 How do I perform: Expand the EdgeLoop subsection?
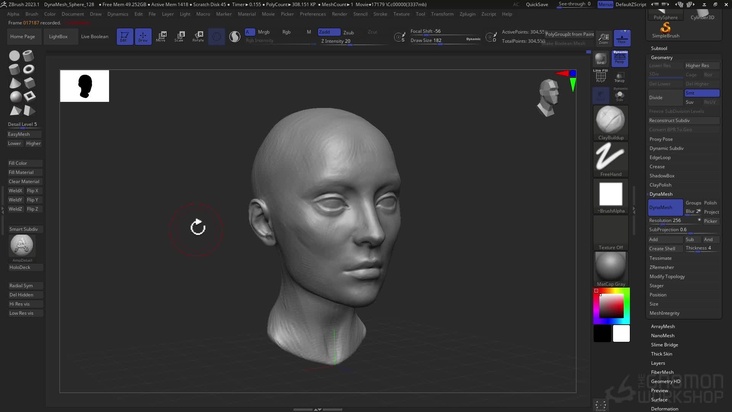click(x=660, y=158)
